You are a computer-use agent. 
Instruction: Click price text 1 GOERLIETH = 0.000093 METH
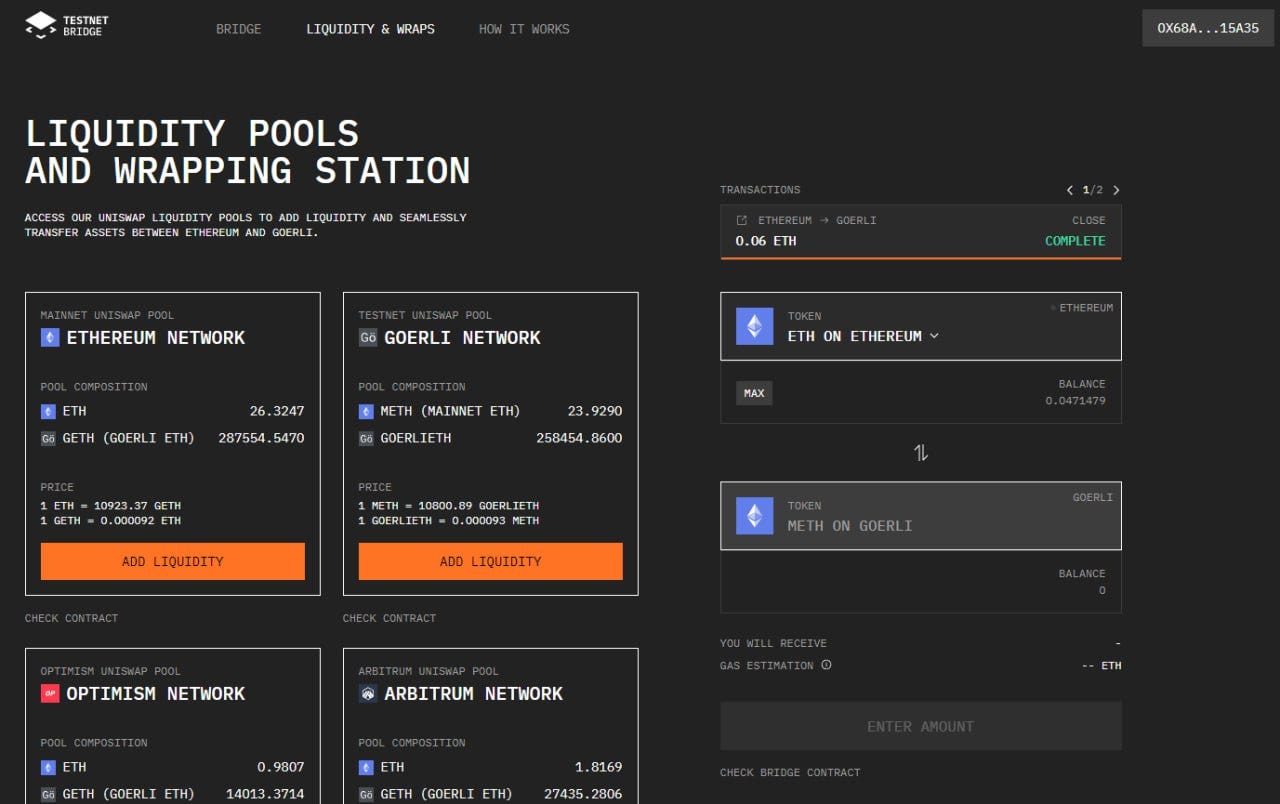coord(449,521)
